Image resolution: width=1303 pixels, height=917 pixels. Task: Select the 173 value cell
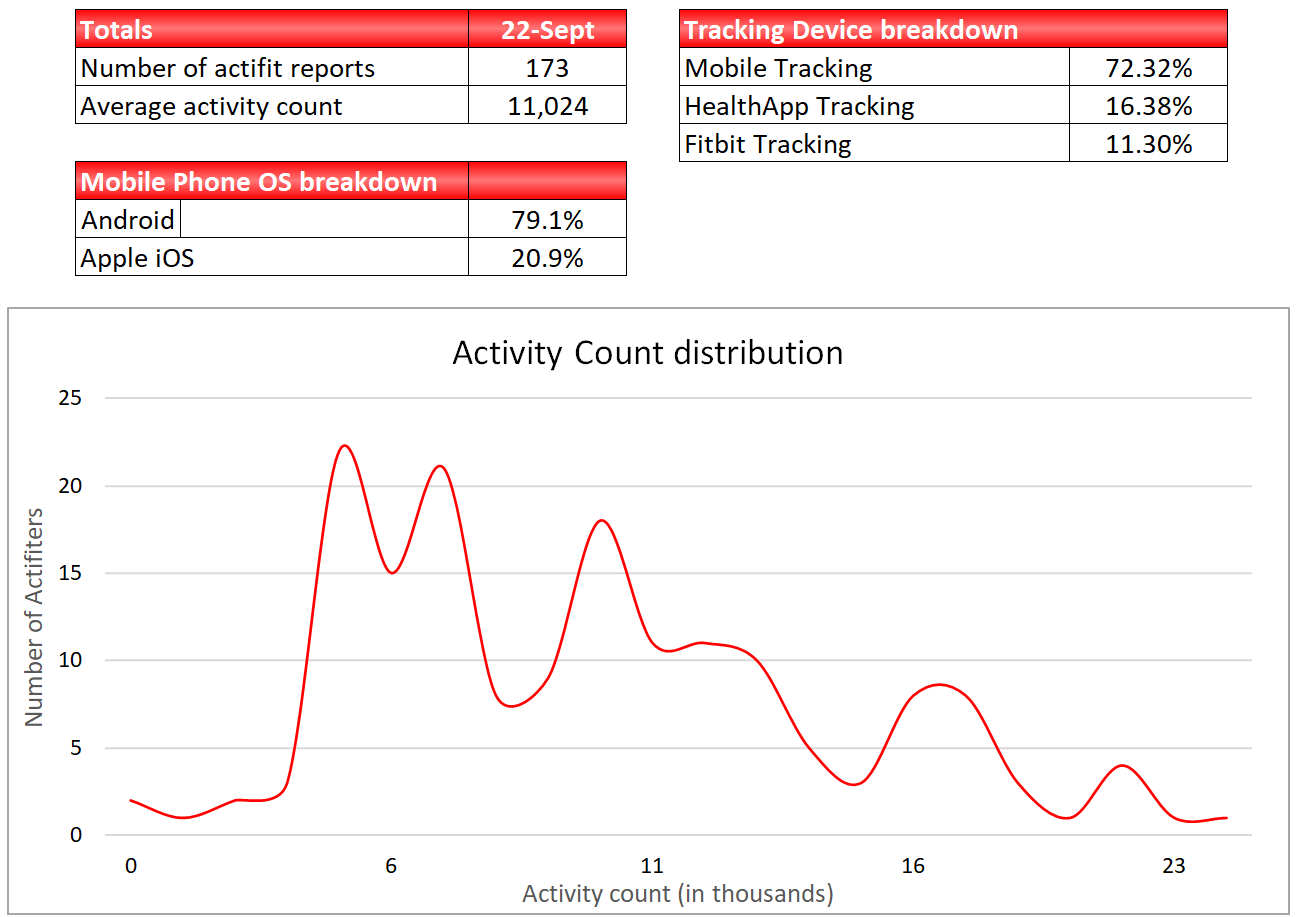pyautogui.click(x=548, y=67)
